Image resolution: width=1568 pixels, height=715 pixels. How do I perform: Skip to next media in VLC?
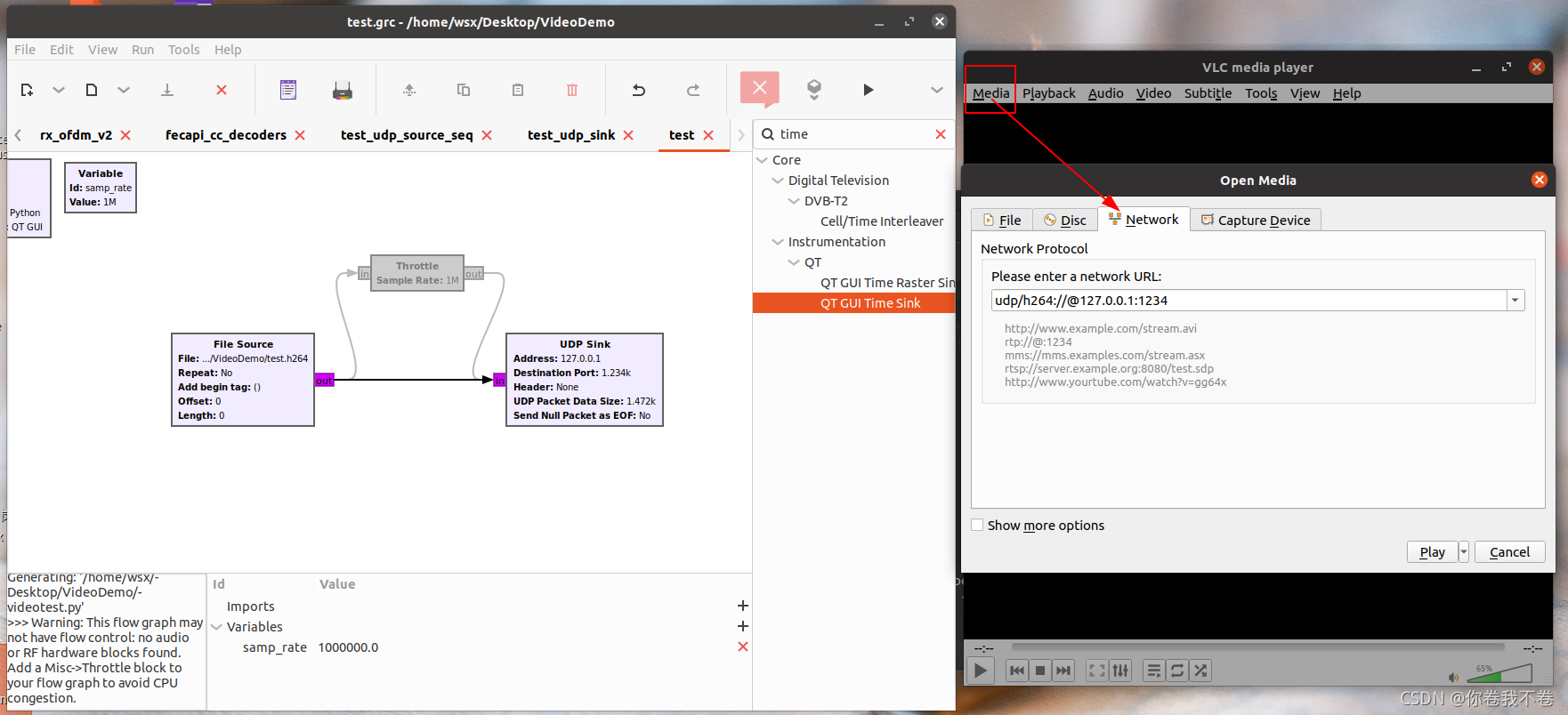pyautogui.click(x=1063, y=671)
